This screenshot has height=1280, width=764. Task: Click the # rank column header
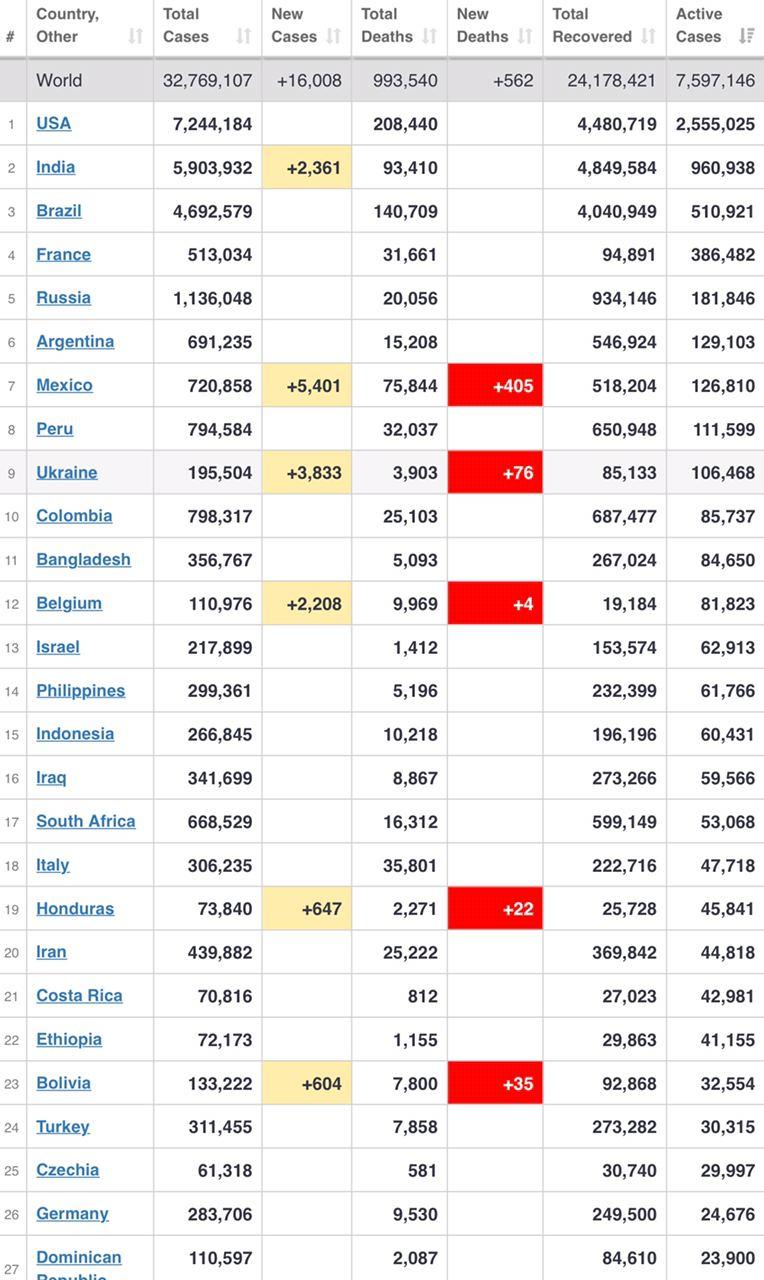[10, 37]
